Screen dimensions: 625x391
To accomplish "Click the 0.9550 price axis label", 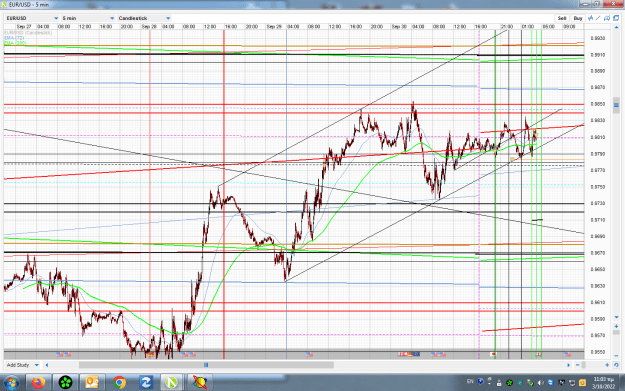I will (x=597, y=352).
